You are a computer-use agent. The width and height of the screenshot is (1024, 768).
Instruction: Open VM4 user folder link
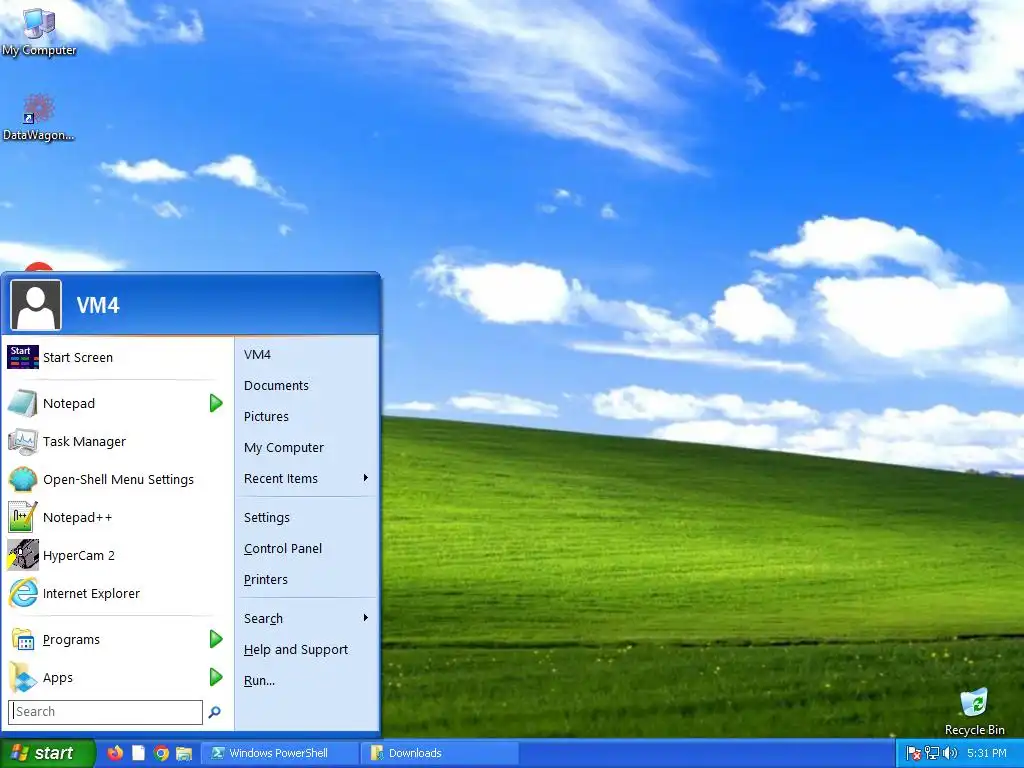257,355
